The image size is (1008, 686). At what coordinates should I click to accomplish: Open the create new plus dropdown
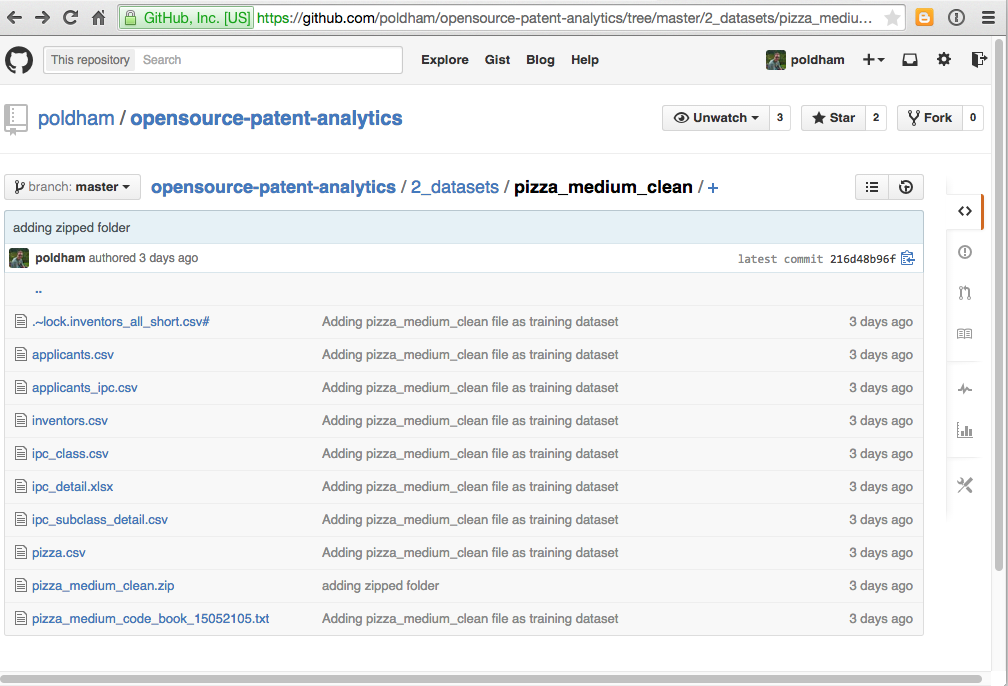pyautogui.click(x=874, y=60)
